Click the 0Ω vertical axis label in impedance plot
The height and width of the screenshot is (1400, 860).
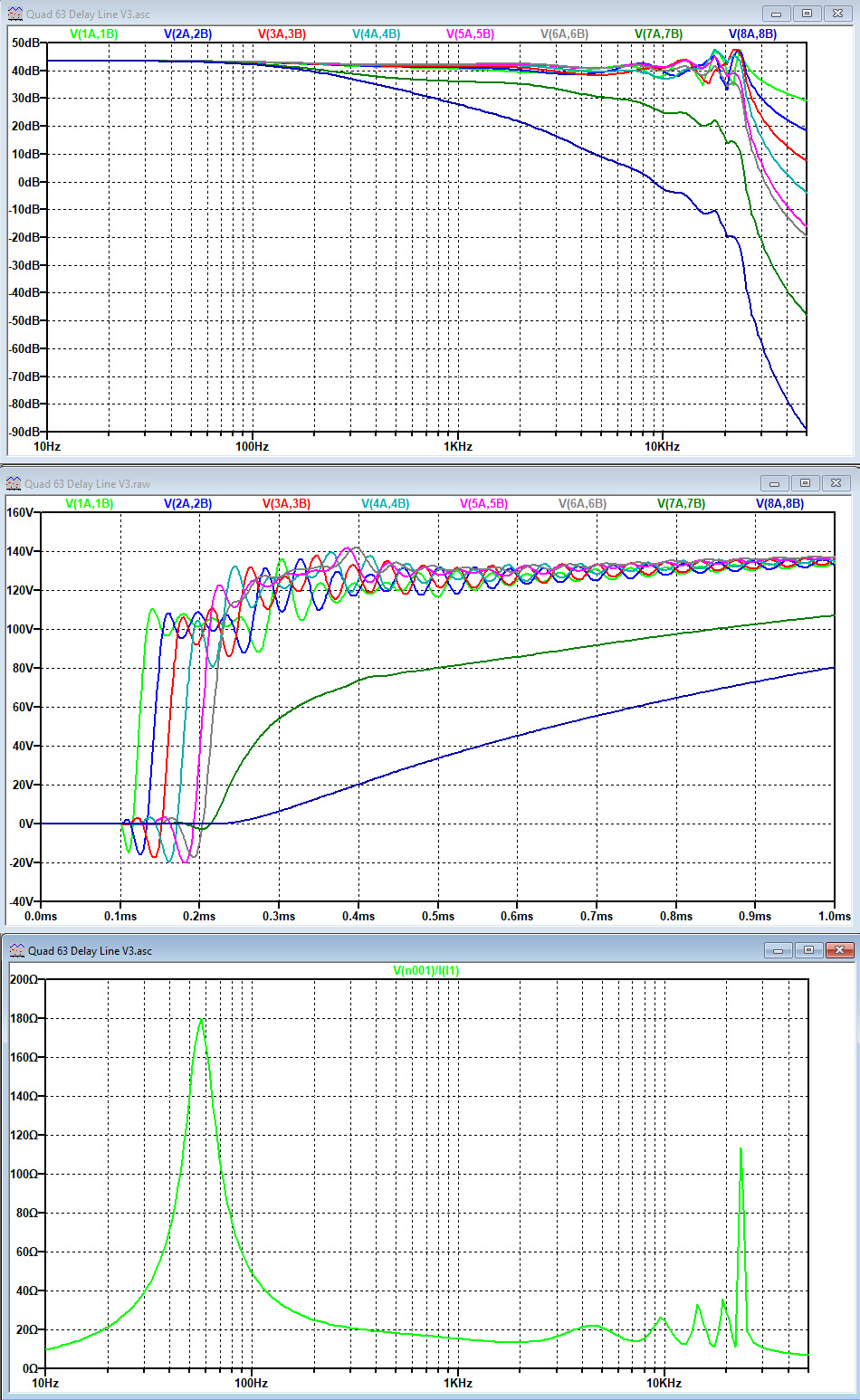coord(30,1368)
